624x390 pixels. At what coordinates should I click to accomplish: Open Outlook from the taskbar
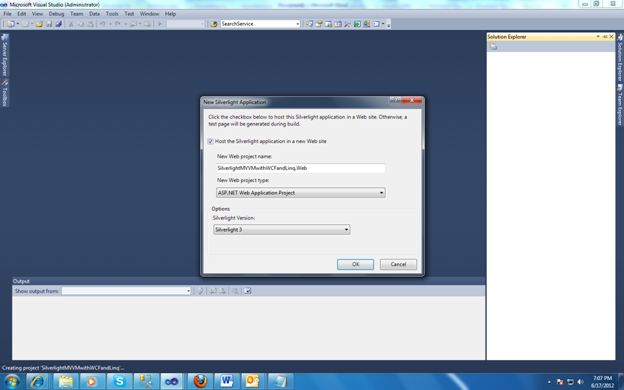(253, 382)
